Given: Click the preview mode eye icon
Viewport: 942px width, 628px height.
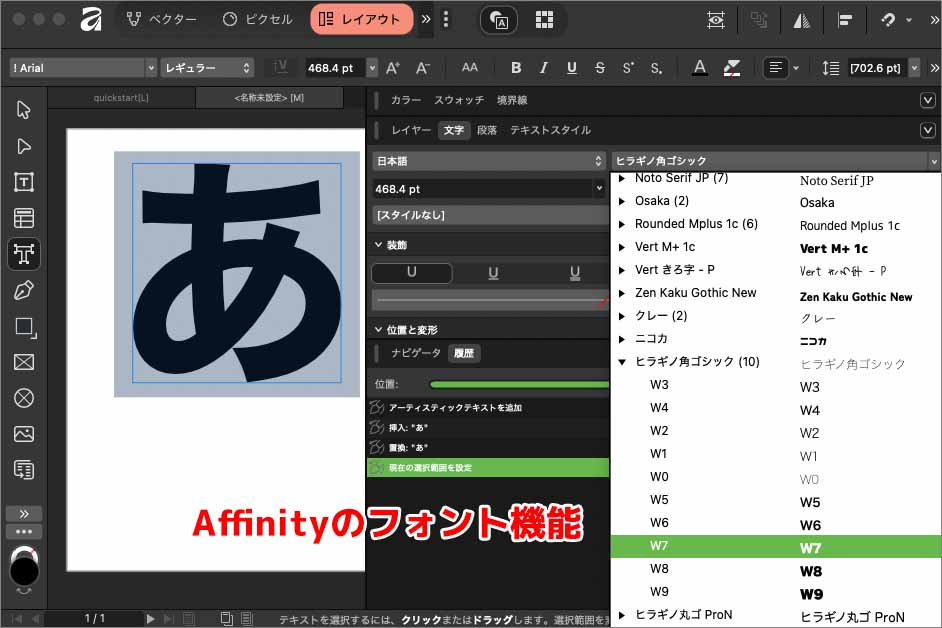Looking at the screenshot, I should (716, 19).
